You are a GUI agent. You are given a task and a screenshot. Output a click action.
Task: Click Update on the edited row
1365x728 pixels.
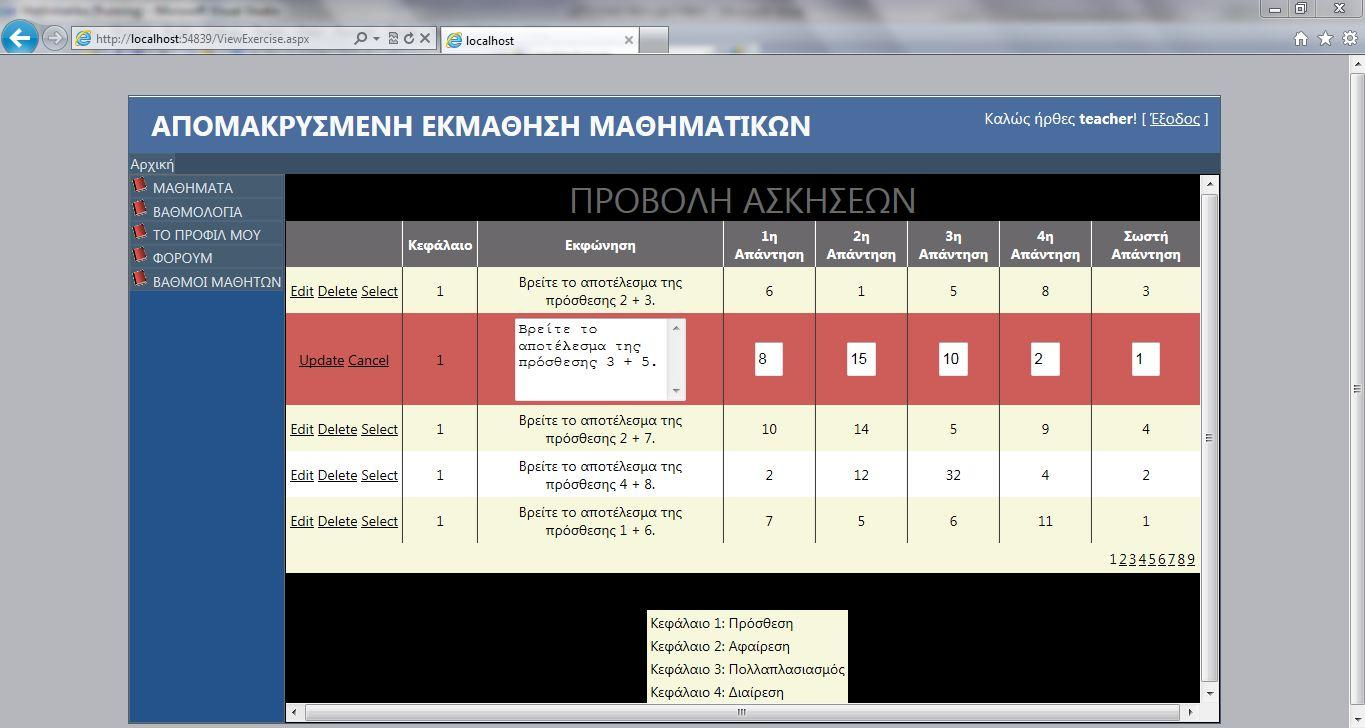coord(321,360)
